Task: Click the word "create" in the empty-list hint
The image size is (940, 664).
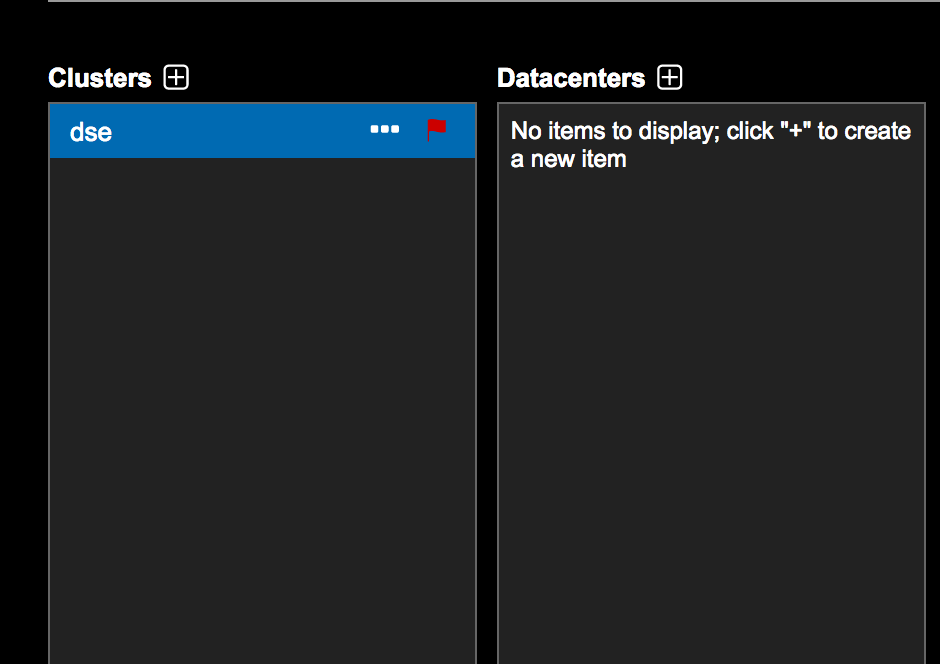Action: pyautogui.click(x=878, y=132)
